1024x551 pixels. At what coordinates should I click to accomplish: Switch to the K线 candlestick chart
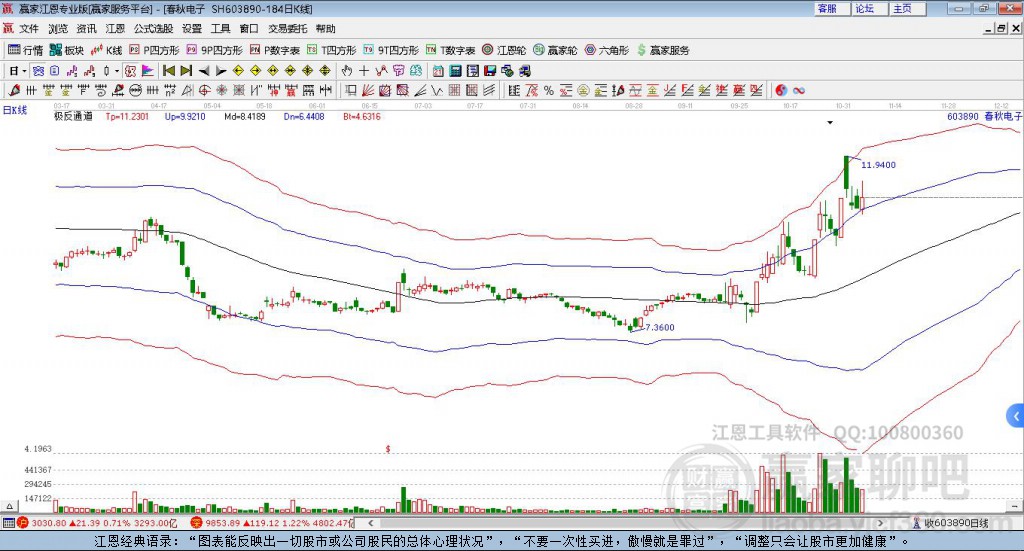tap(106, 50)
